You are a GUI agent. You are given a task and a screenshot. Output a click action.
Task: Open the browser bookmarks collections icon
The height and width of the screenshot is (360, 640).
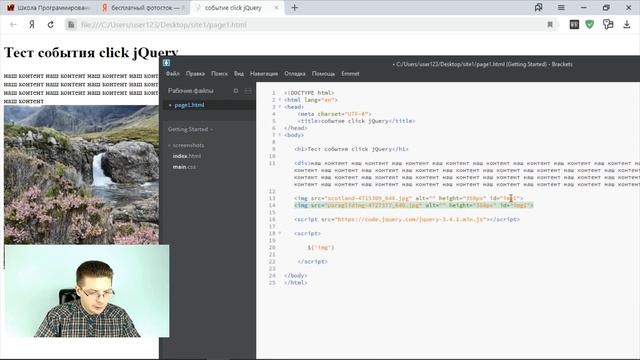pyautogui.click(x=538, y=7)
